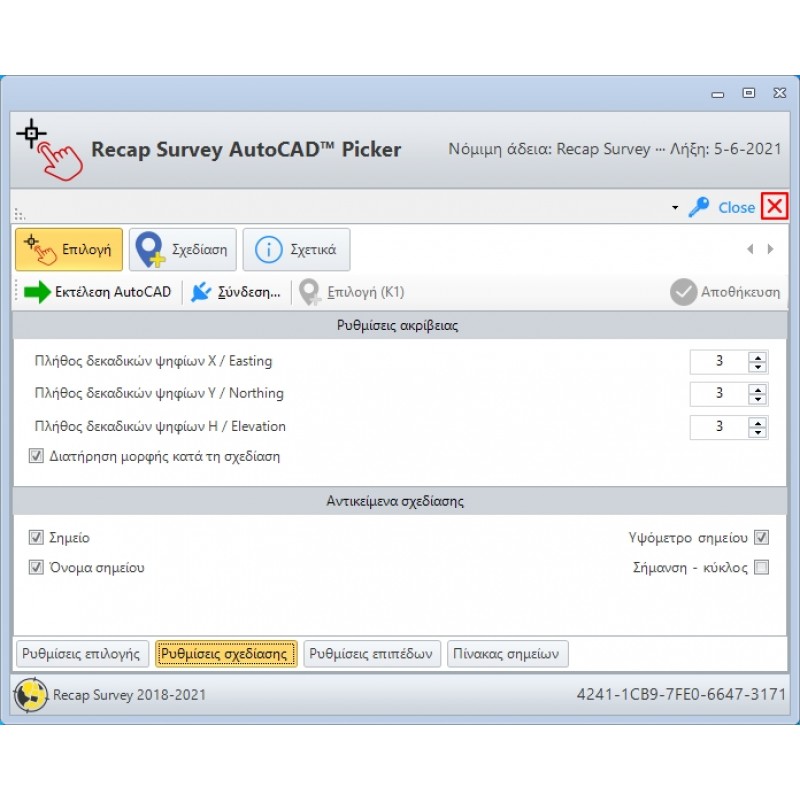This screenshot has width=800, height=800.
Task: Click the Recap Survey picker logo icon
Action: (x=48, y=149)
